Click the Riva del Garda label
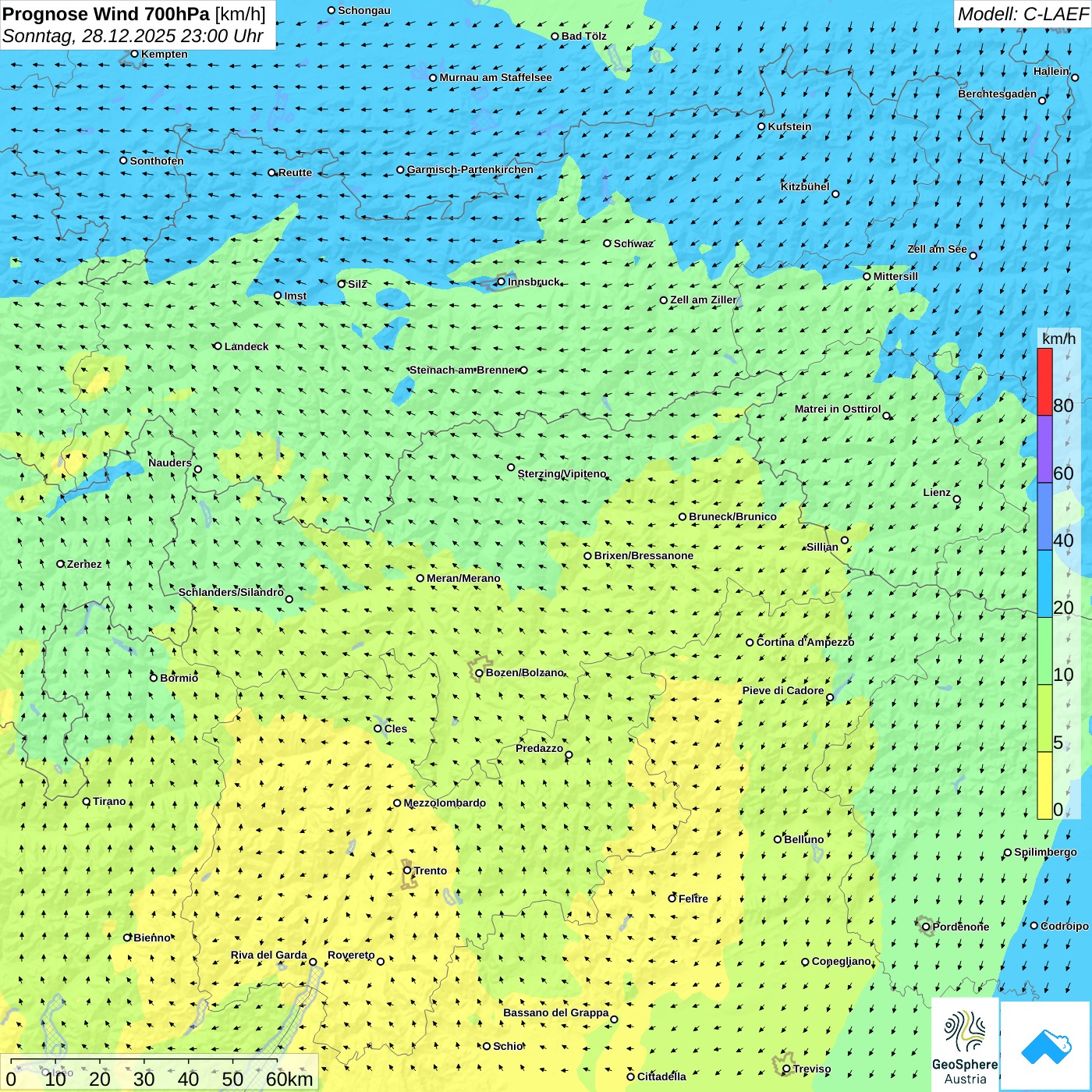This screenshot has height=1092, width=1092. pos(269,955)
